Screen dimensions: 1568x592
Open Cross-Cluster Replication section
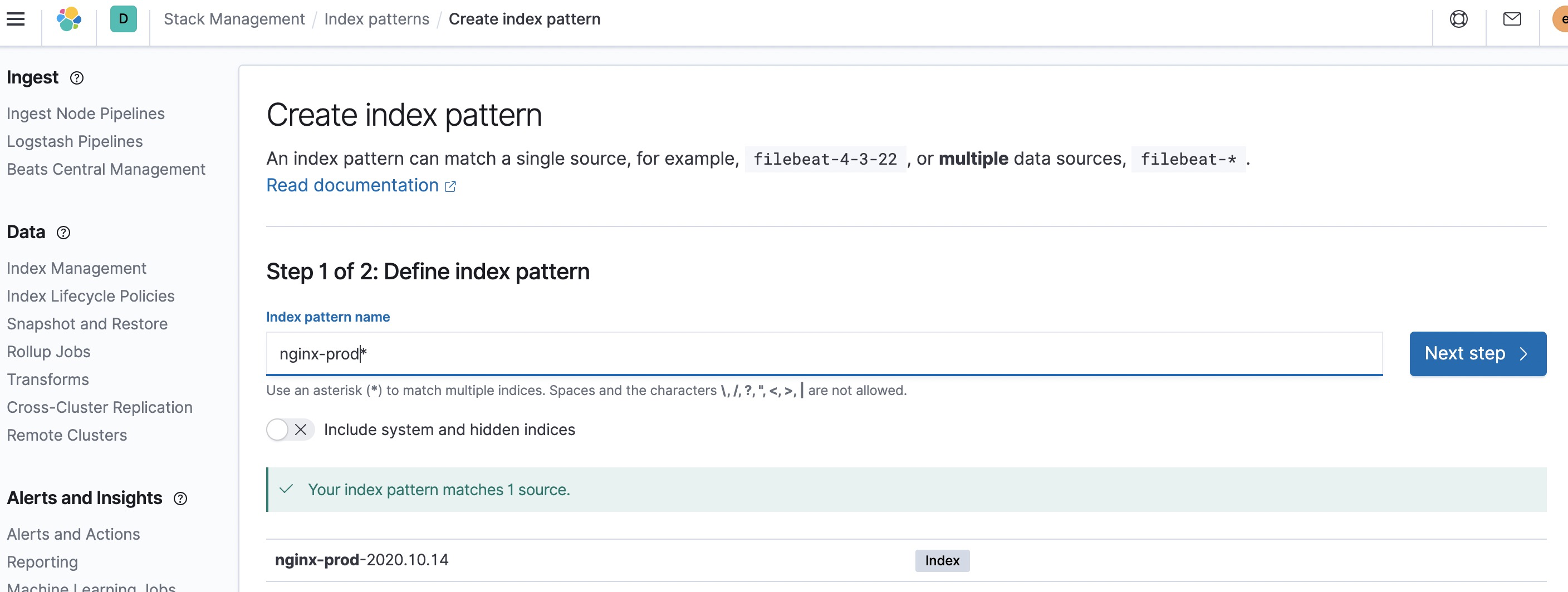click(100, 407)
